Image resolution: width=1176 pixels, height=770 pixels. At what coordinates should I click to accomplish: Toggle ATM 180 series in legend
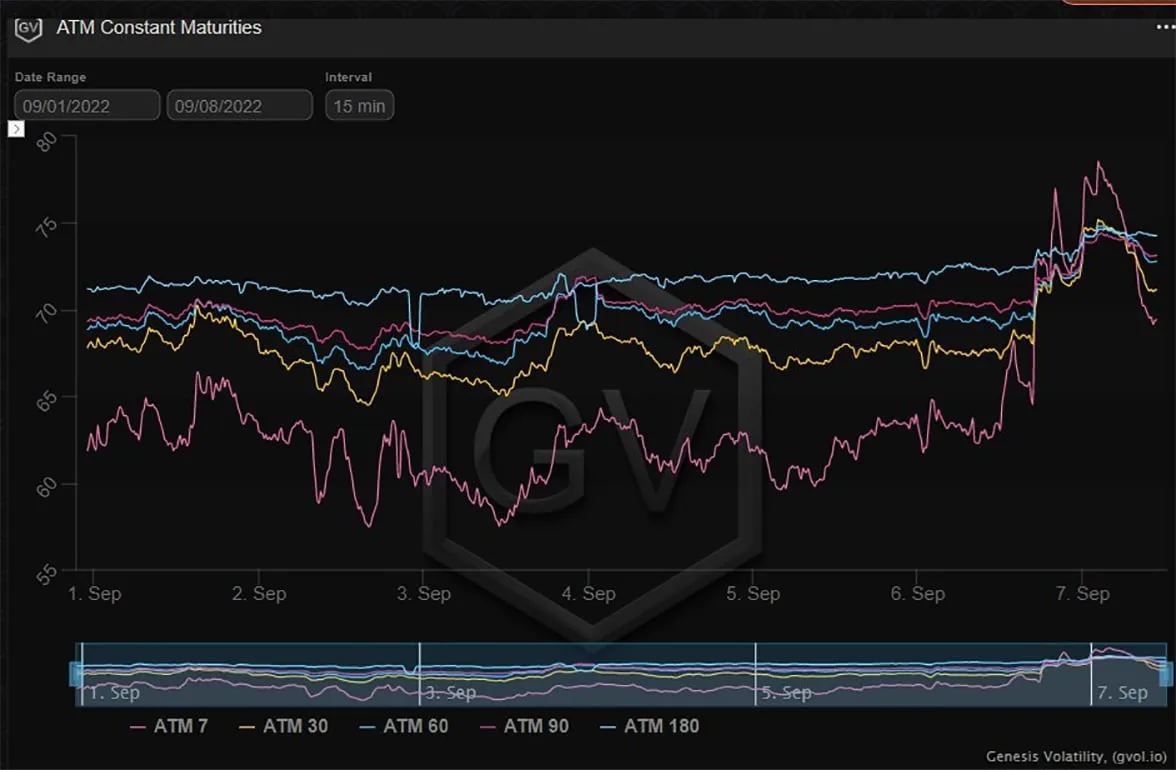click(x=650, y=726)
